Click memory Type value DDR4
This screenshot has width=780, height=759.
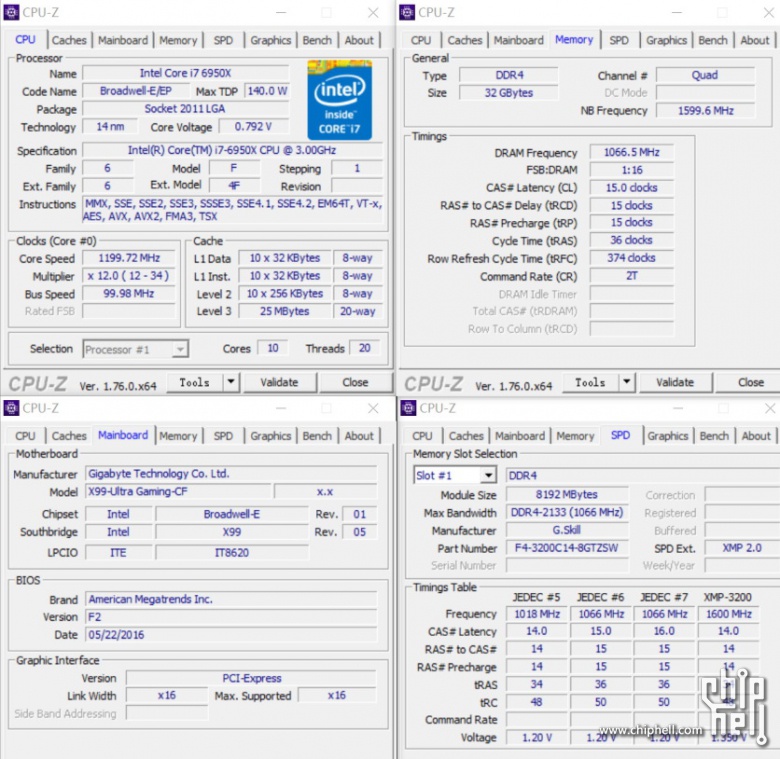(509, 75)
